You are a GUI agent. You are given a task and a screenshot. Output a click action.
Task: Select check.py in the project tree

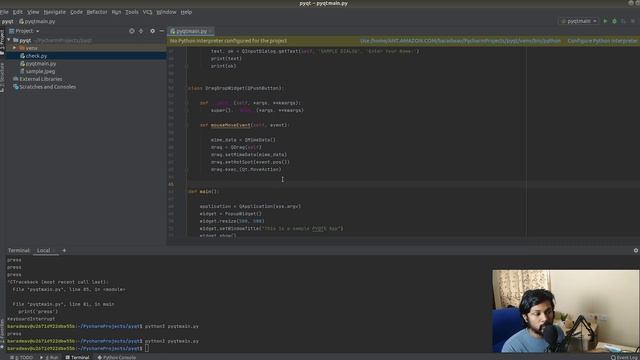tap(36, 56)
